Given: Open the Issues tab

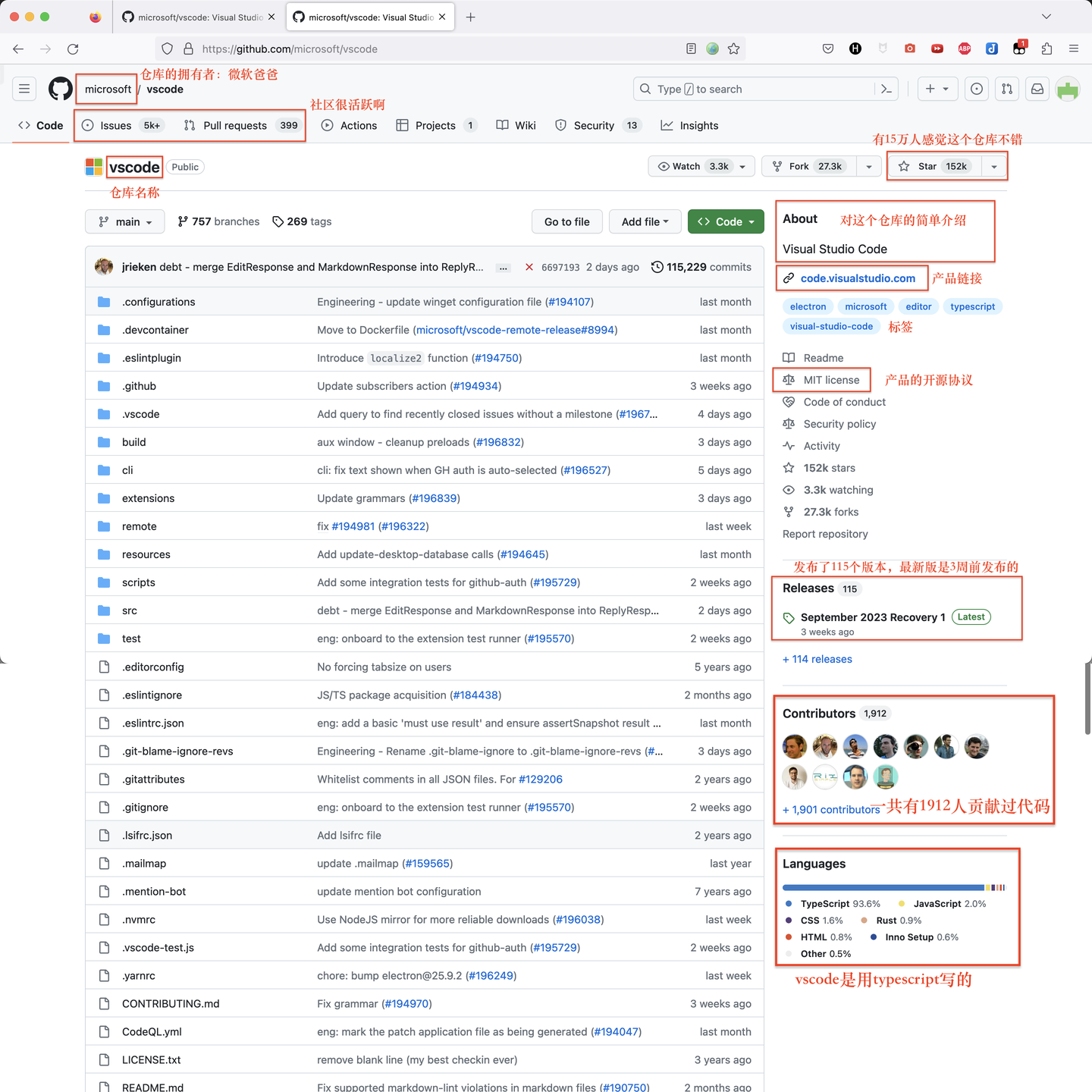Looking at the screenshot, I should [122, 125].
